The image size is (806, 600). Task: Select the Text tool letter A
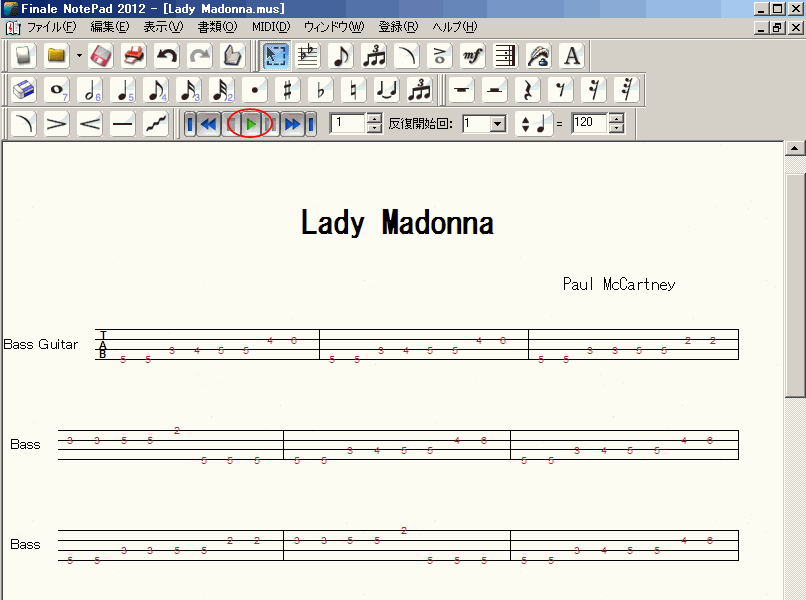(571, 56)
